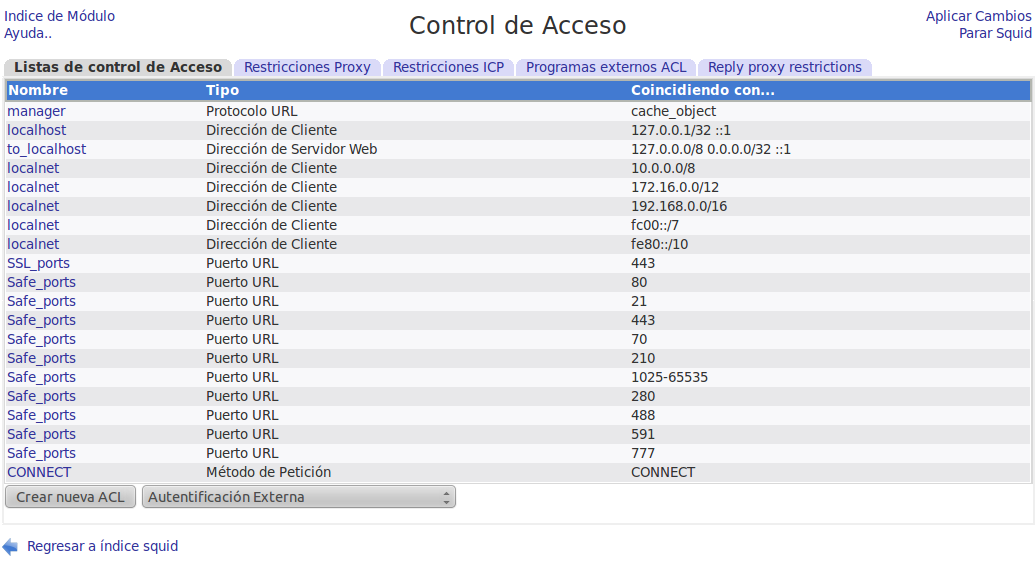1036x564 pixels.
Task: Select Listas de control de Acceso tab
Action: (118, 68)
